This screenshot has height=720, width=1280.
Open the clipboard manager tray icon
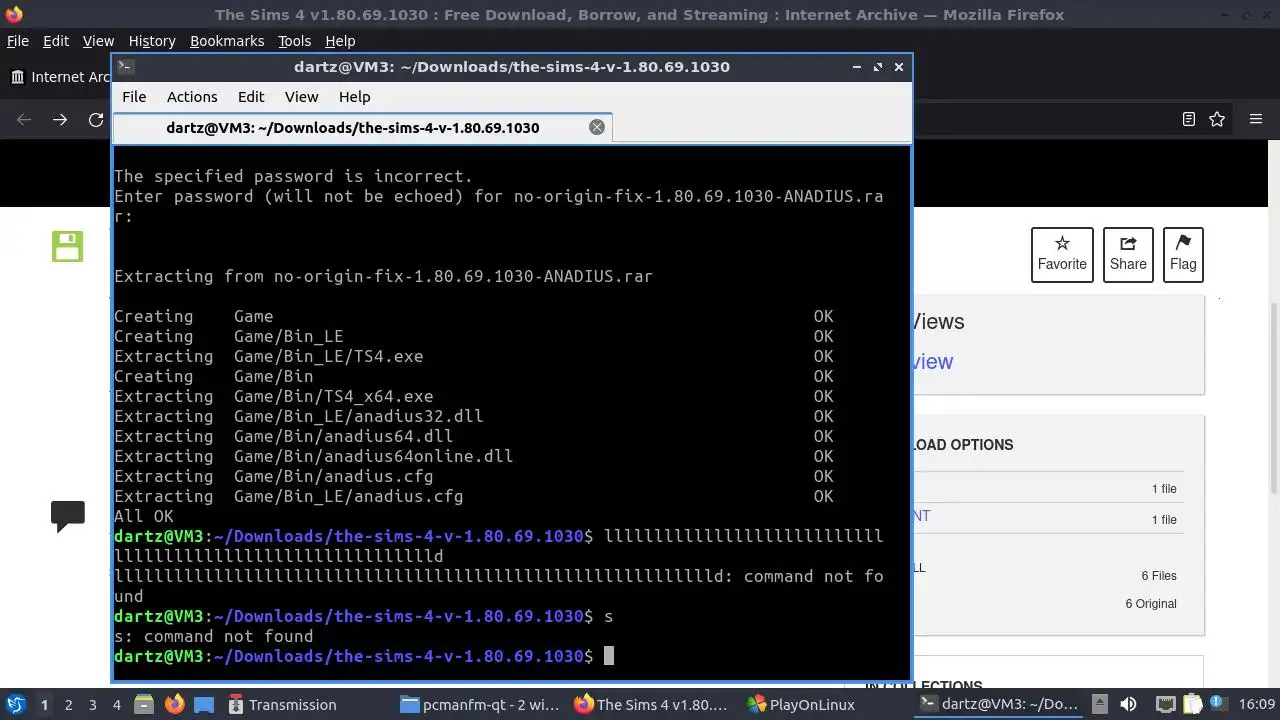[x=1191, y=705]
